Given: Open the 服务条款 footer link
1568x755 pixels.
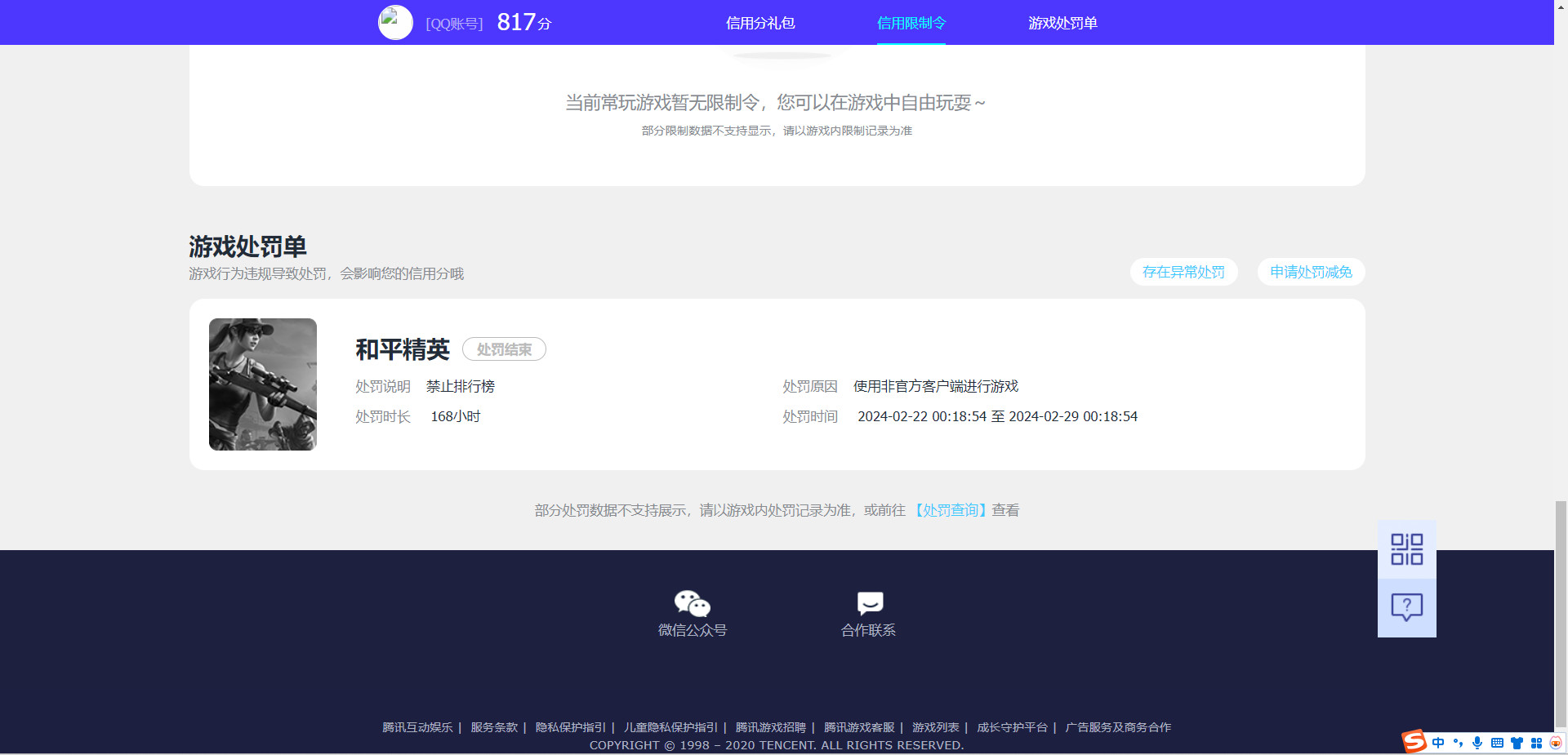Looking at the screenshot, I should pyautogui.click(x=494, y=727).
